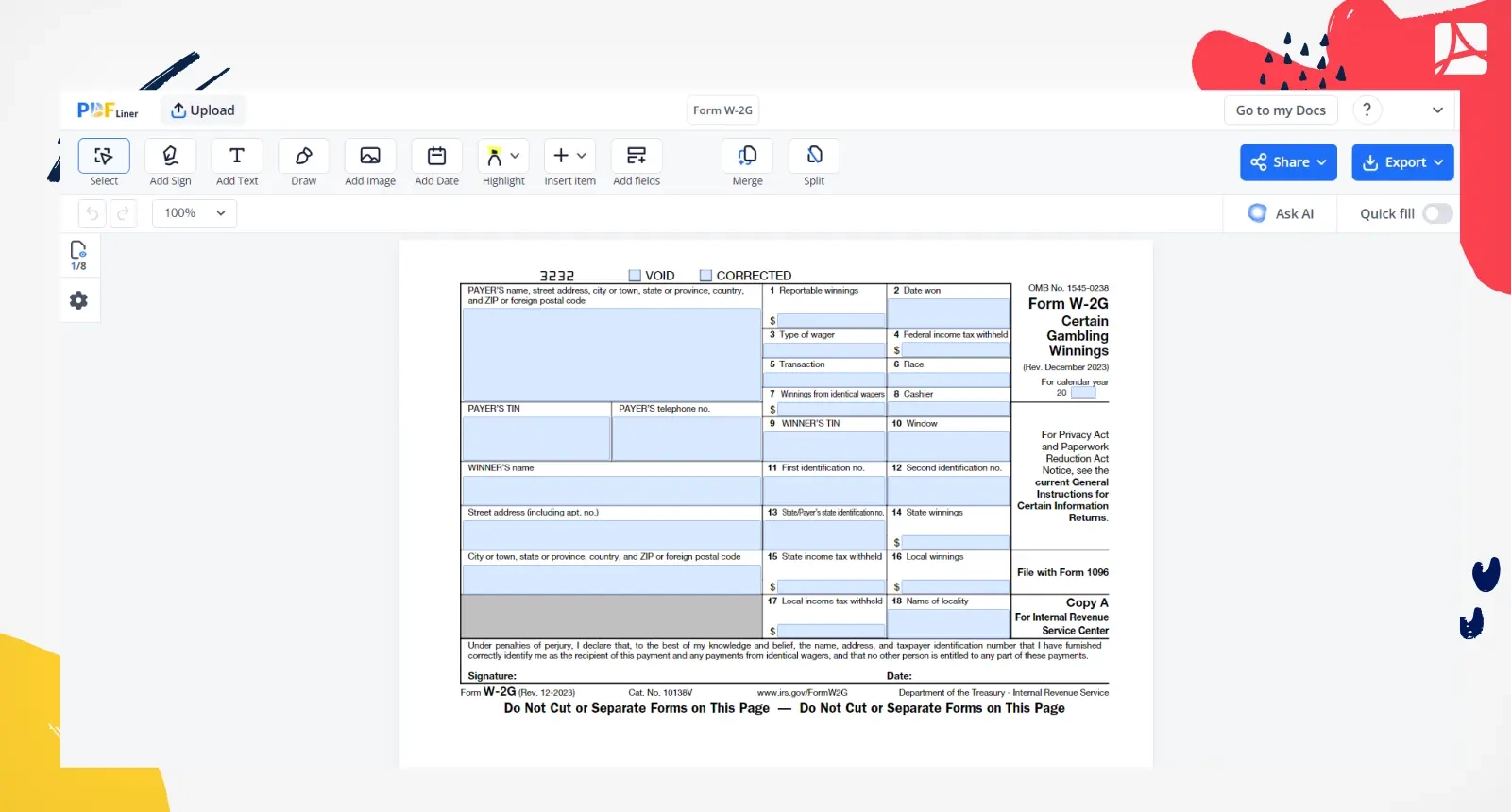Open the Add Sign tool
The width and height of the screenshot is (1511, 812).
click(x=170, y=156)
